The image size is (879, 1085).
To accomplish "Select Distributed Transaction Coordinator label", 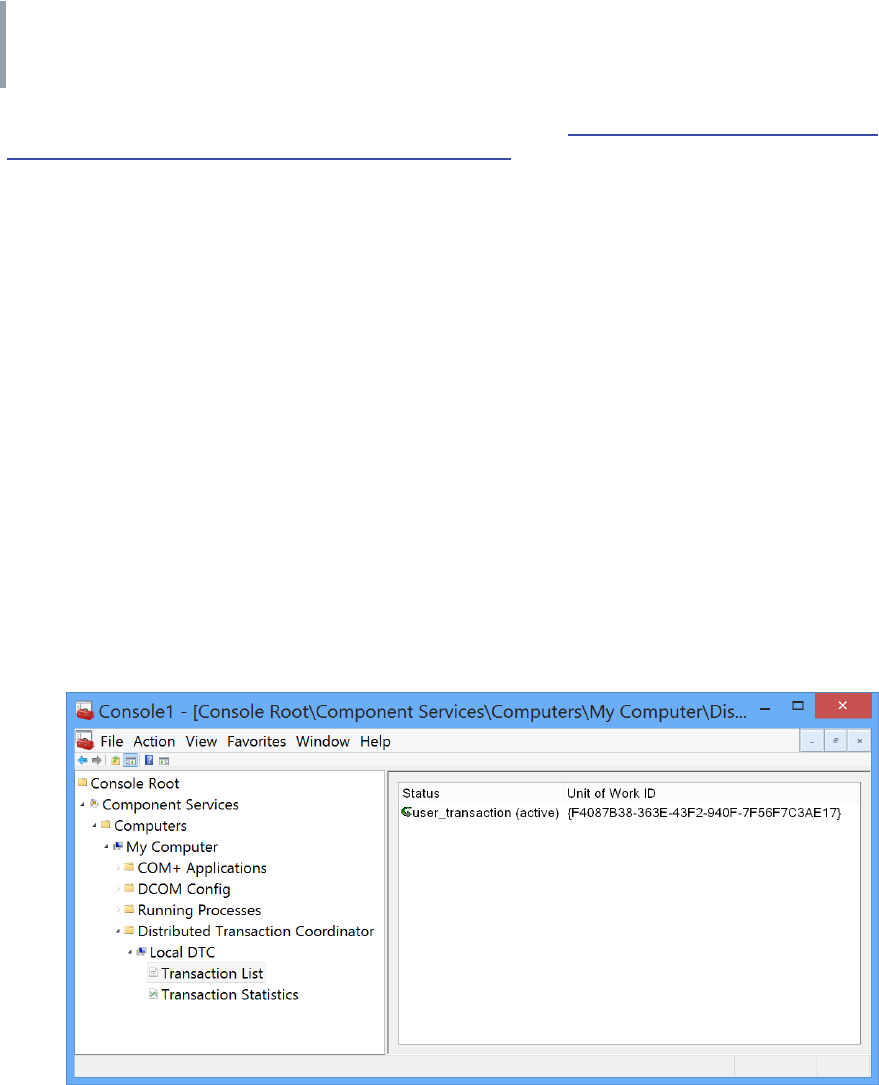I will pos(256,931).
